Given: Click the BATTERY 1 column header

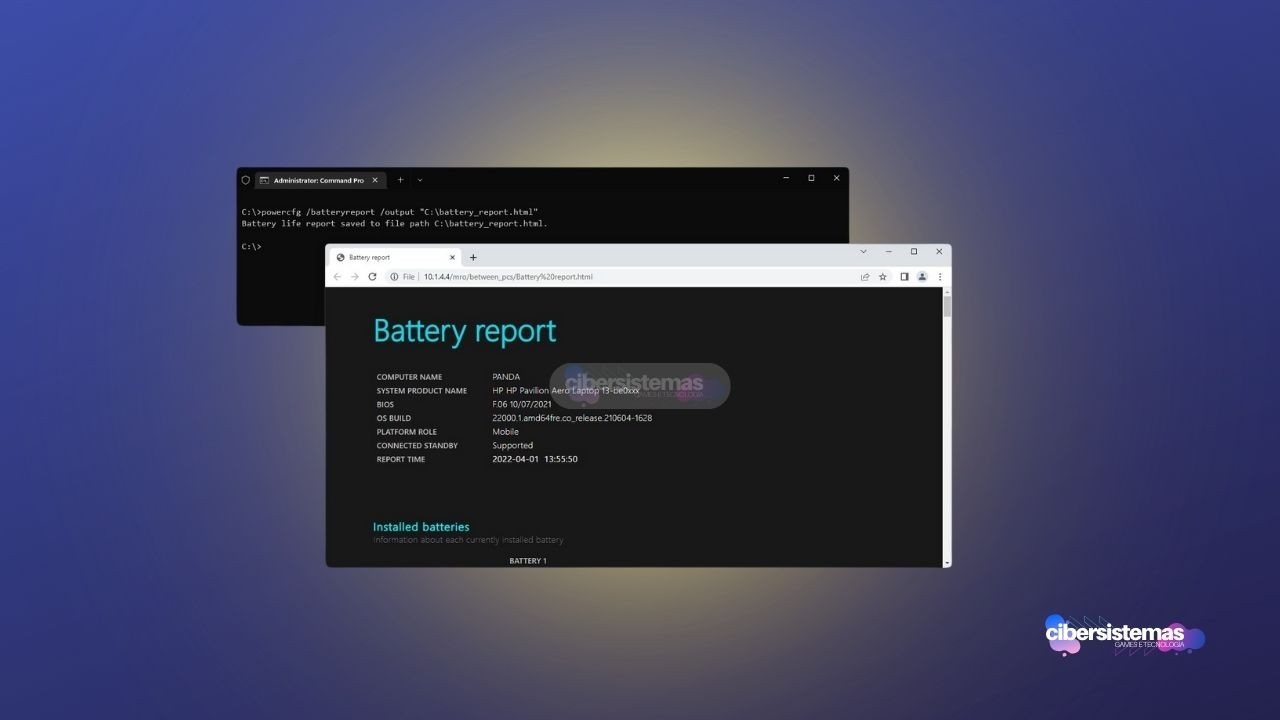Looking at the screenshot, I should pyautogui.click(x=528, y=561).
